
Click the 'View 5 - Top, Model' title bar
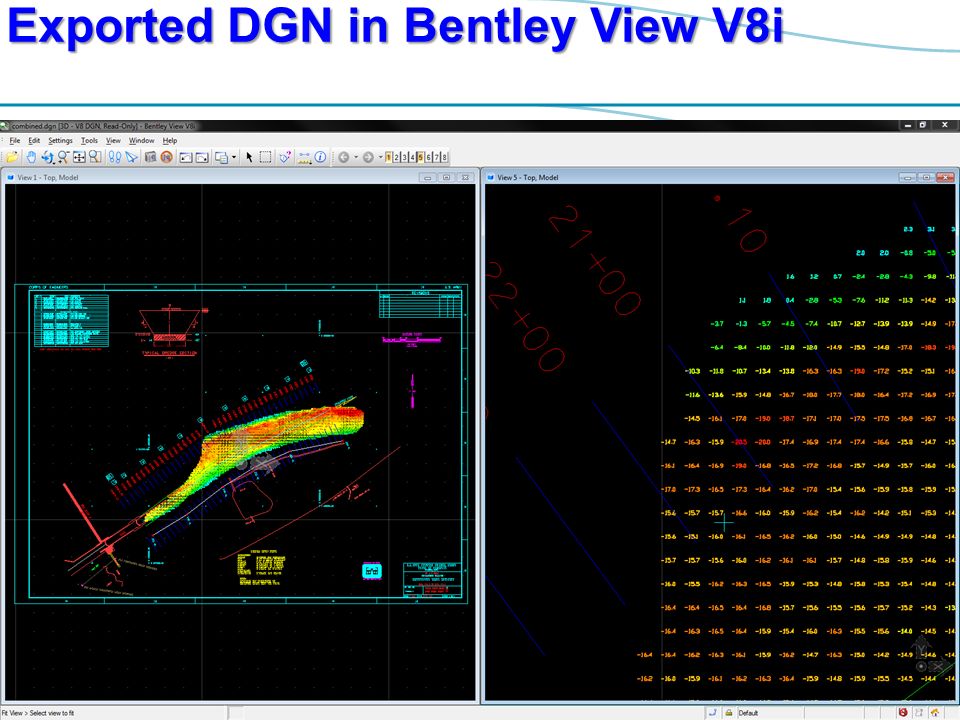coord(721,178)
